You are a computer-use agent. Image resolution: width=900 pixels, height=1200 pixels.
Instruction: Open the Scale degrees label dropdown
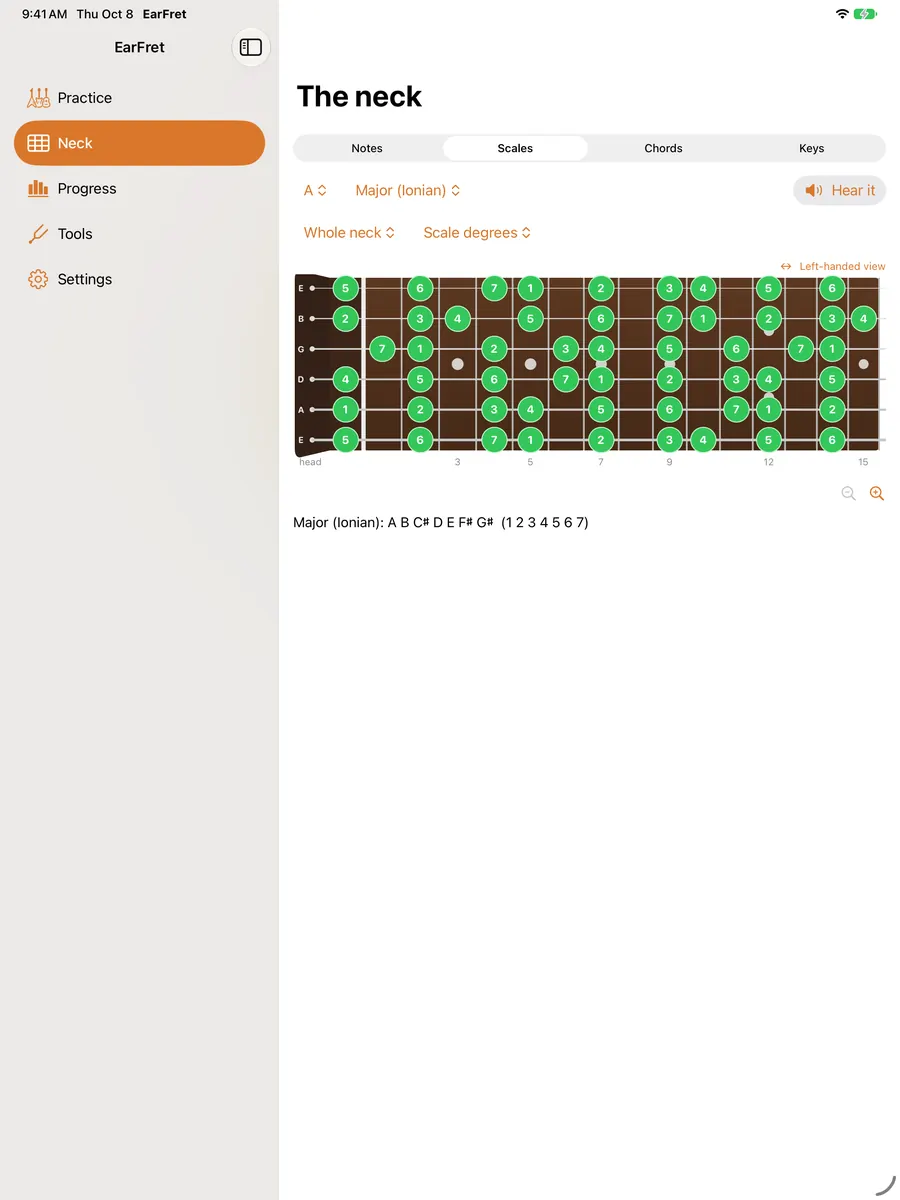477,232
